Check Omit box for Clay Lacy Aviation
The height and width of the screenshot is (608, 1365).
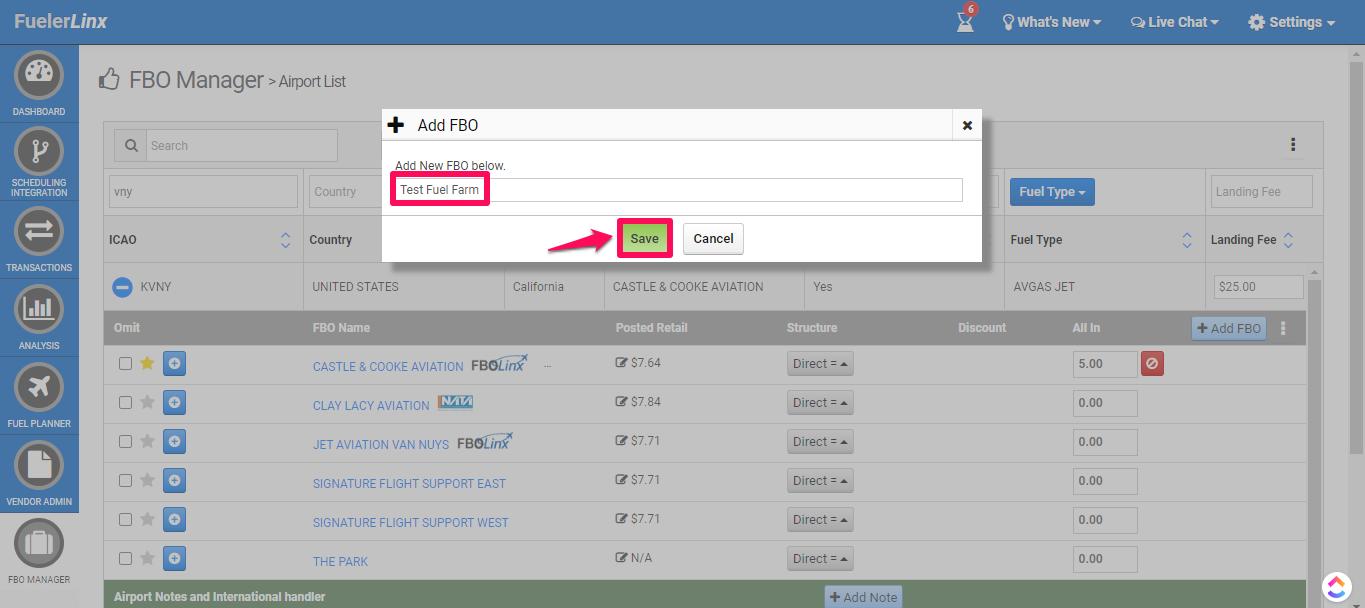(125, 403)
